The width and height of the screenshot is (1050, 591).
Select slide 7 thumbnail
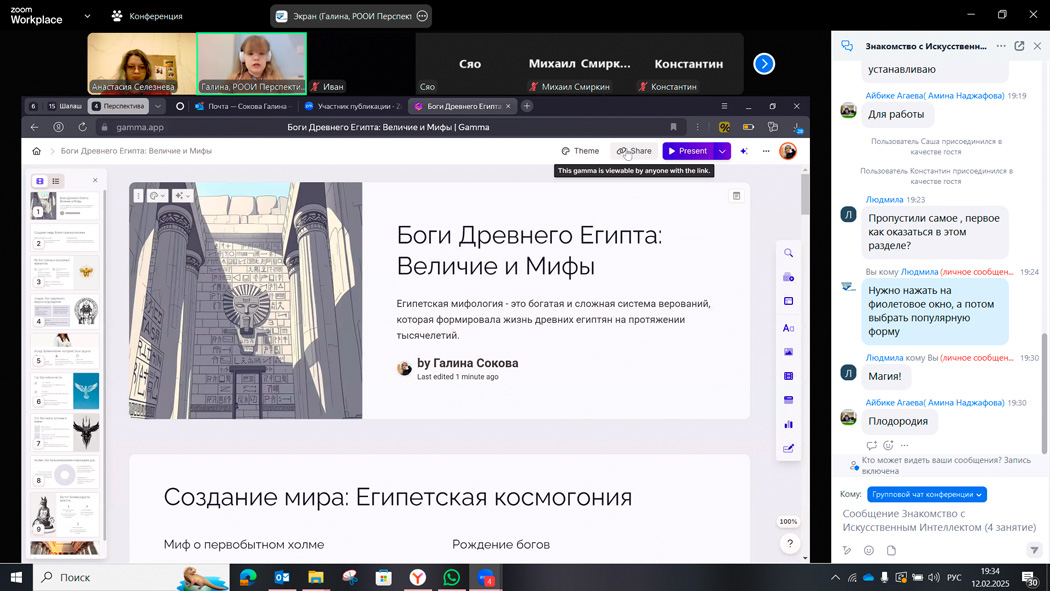pos(64,432)
